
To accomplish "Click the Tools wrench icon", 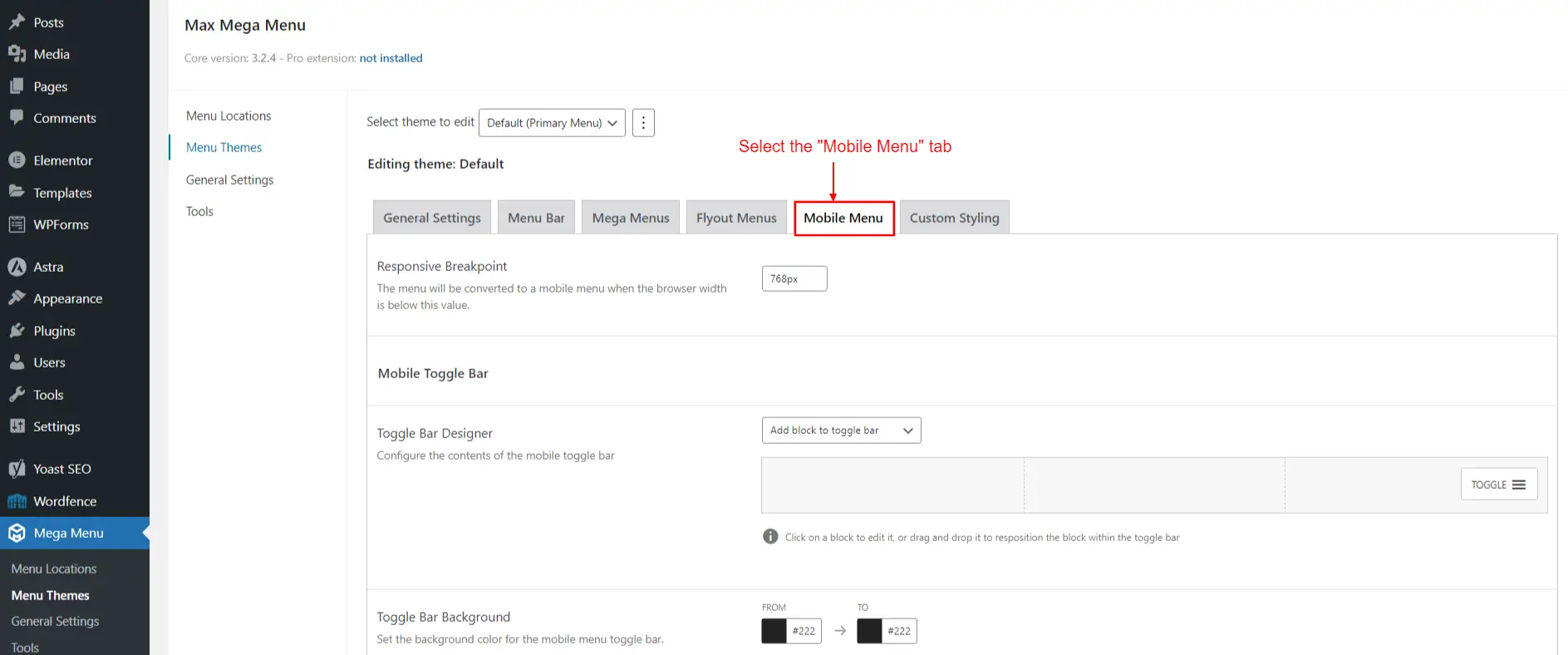I will click(x=17, y=394).
